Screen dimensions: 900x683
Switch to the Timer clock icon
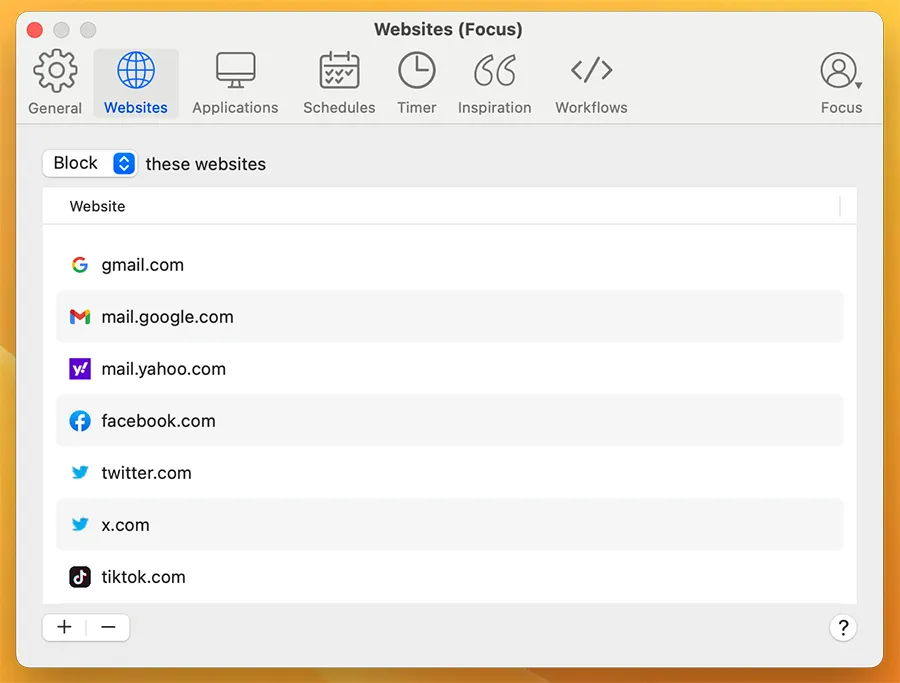click(416, 72)
